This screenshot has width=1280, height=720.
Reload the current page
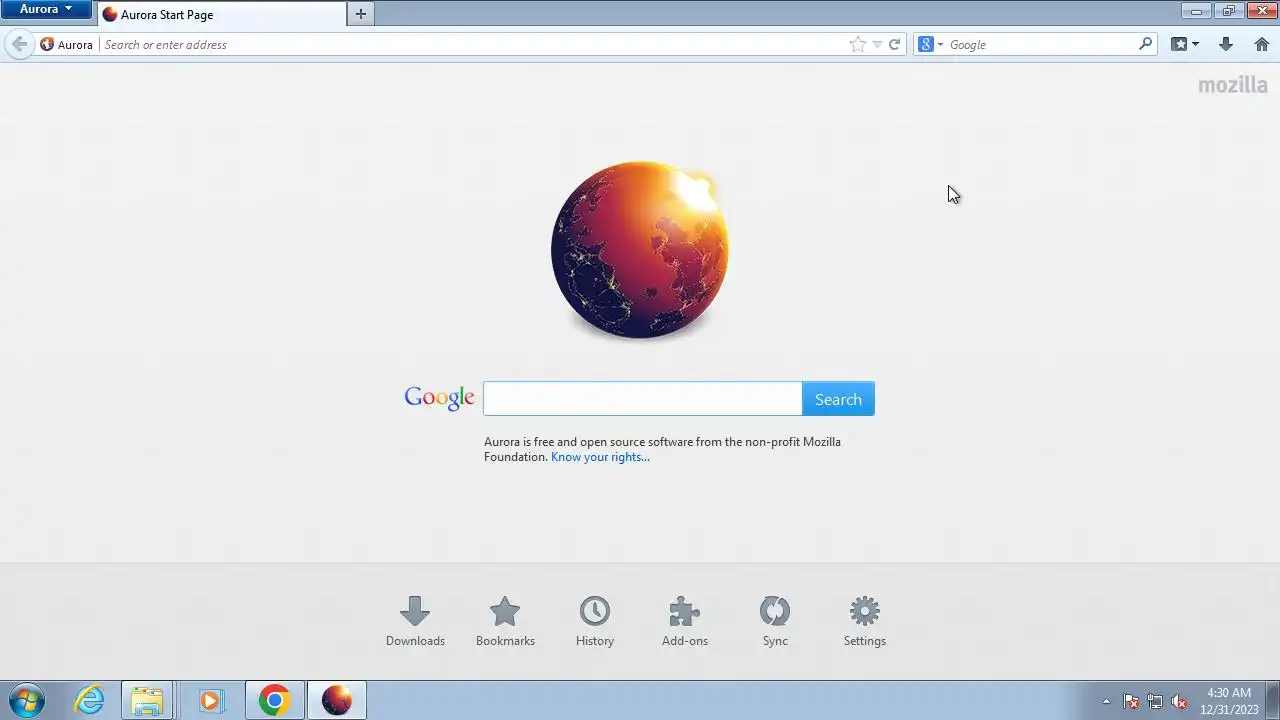pyautogui.click(x=895, y=44)
